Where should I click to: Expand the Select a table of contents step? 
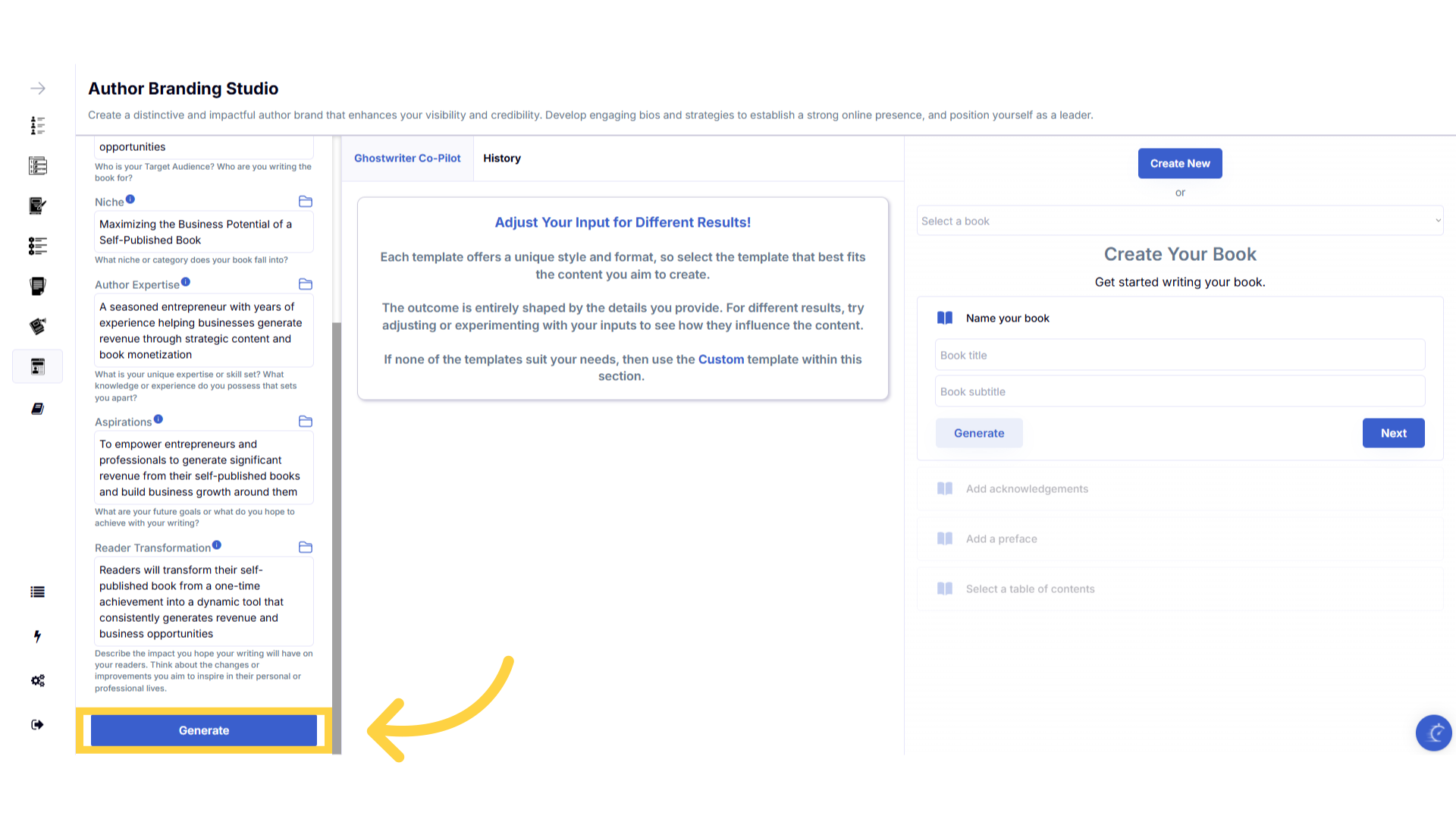tap(1030, 589)
